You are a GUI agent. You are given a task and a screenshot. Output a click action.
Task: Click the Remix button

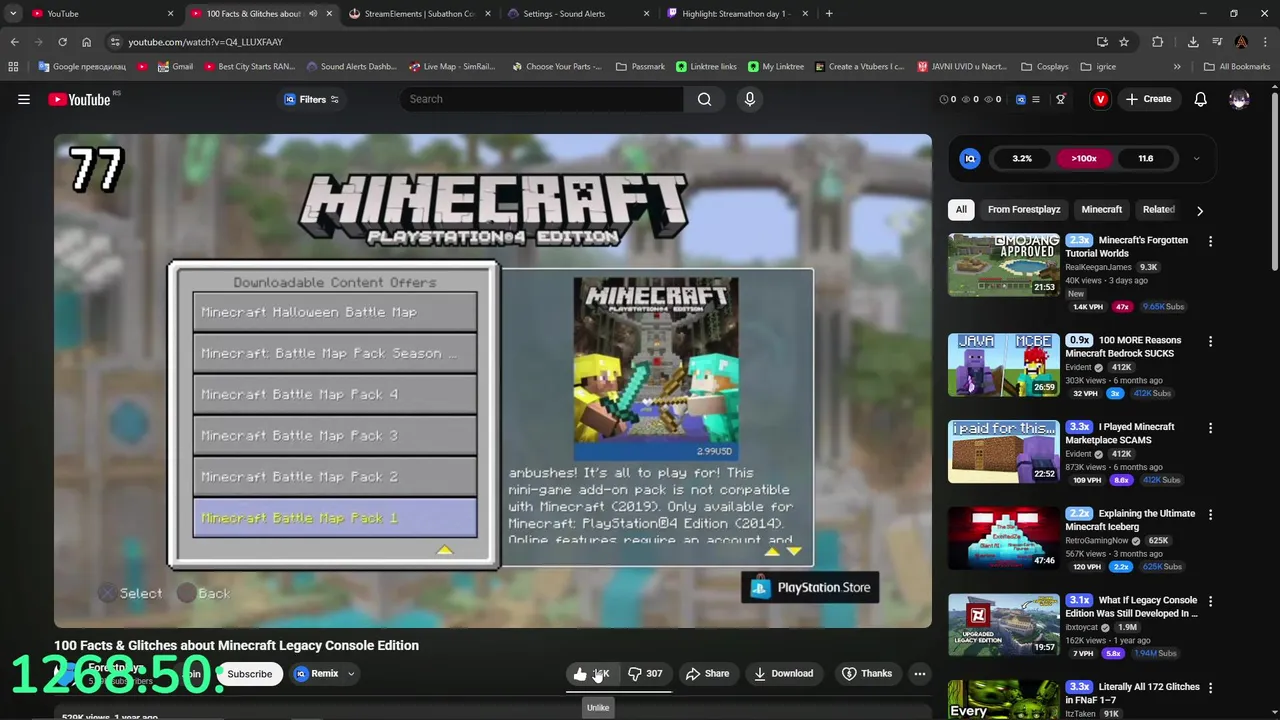325,674
